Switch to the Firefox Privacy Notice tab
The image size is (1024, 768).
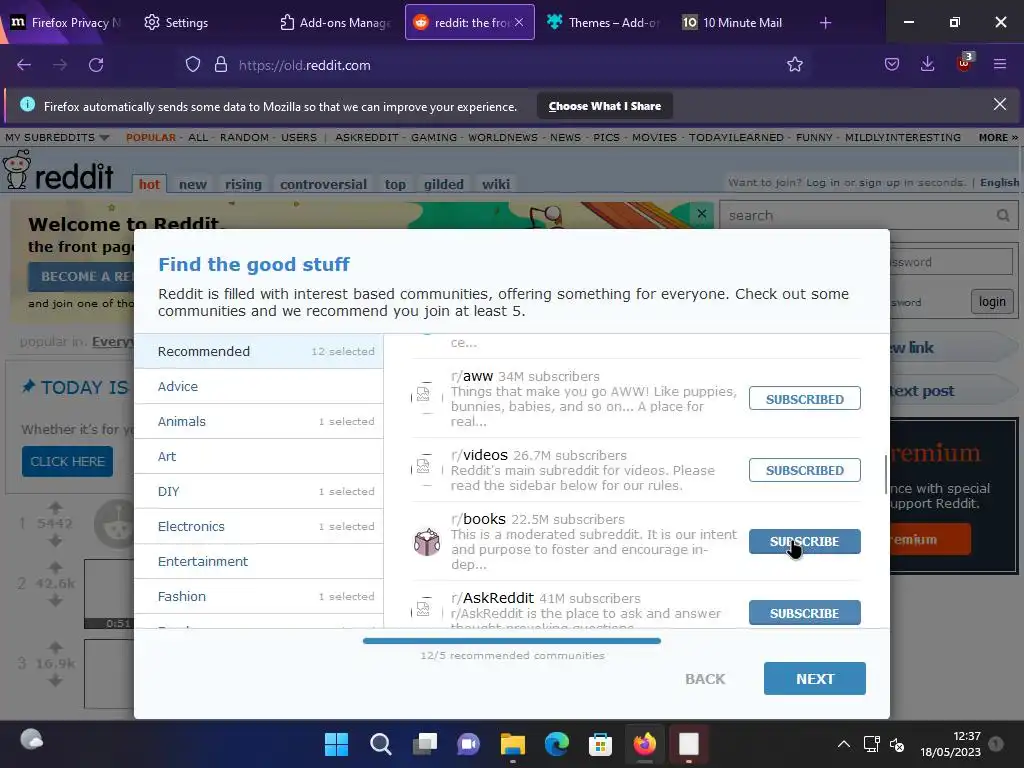[66, 22]
